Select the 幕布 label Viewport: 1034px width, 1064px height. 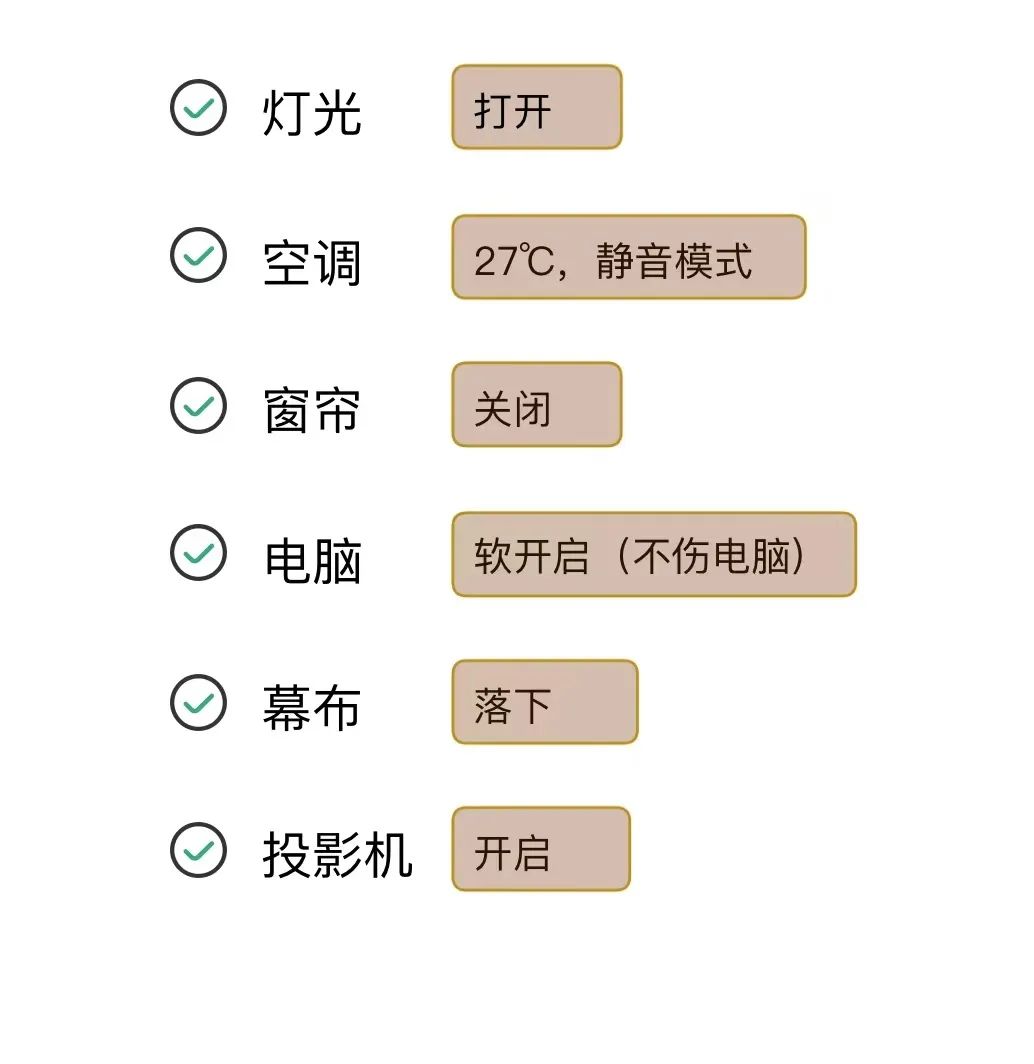pos(311,708)
